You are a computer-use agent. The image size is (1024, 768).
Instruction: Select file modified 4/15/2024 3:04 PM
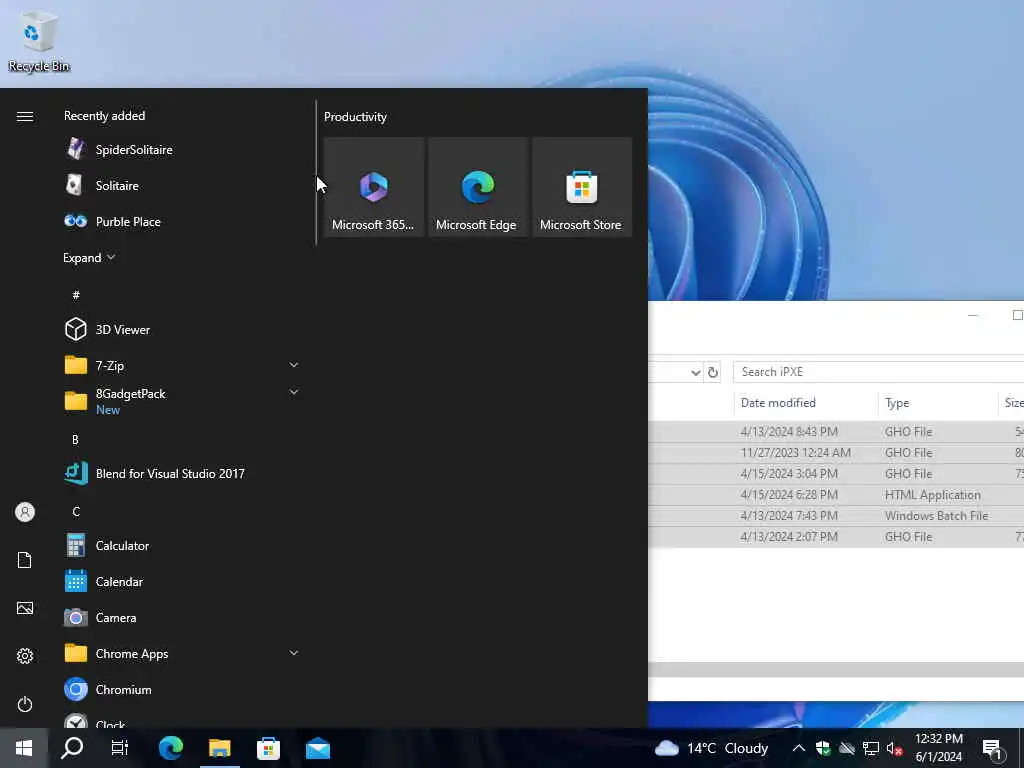(x=836, y=473)
